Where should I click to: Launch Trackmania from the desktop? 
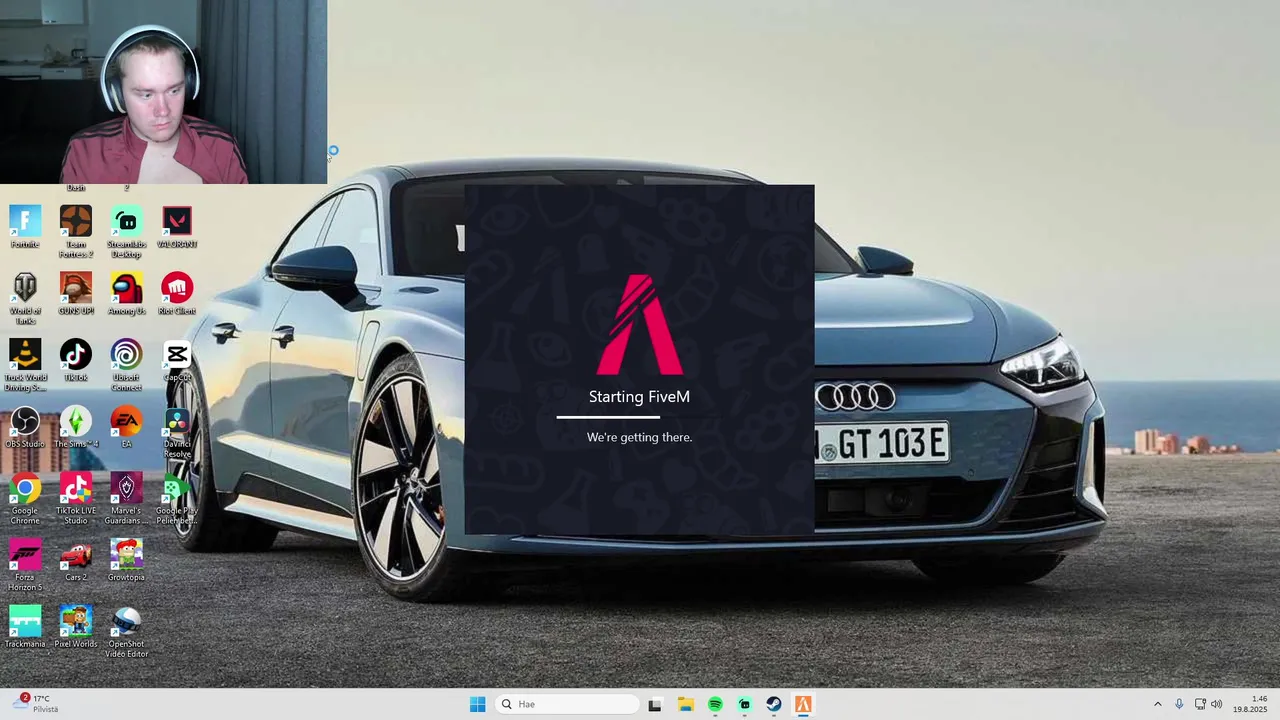pos(25,627)
